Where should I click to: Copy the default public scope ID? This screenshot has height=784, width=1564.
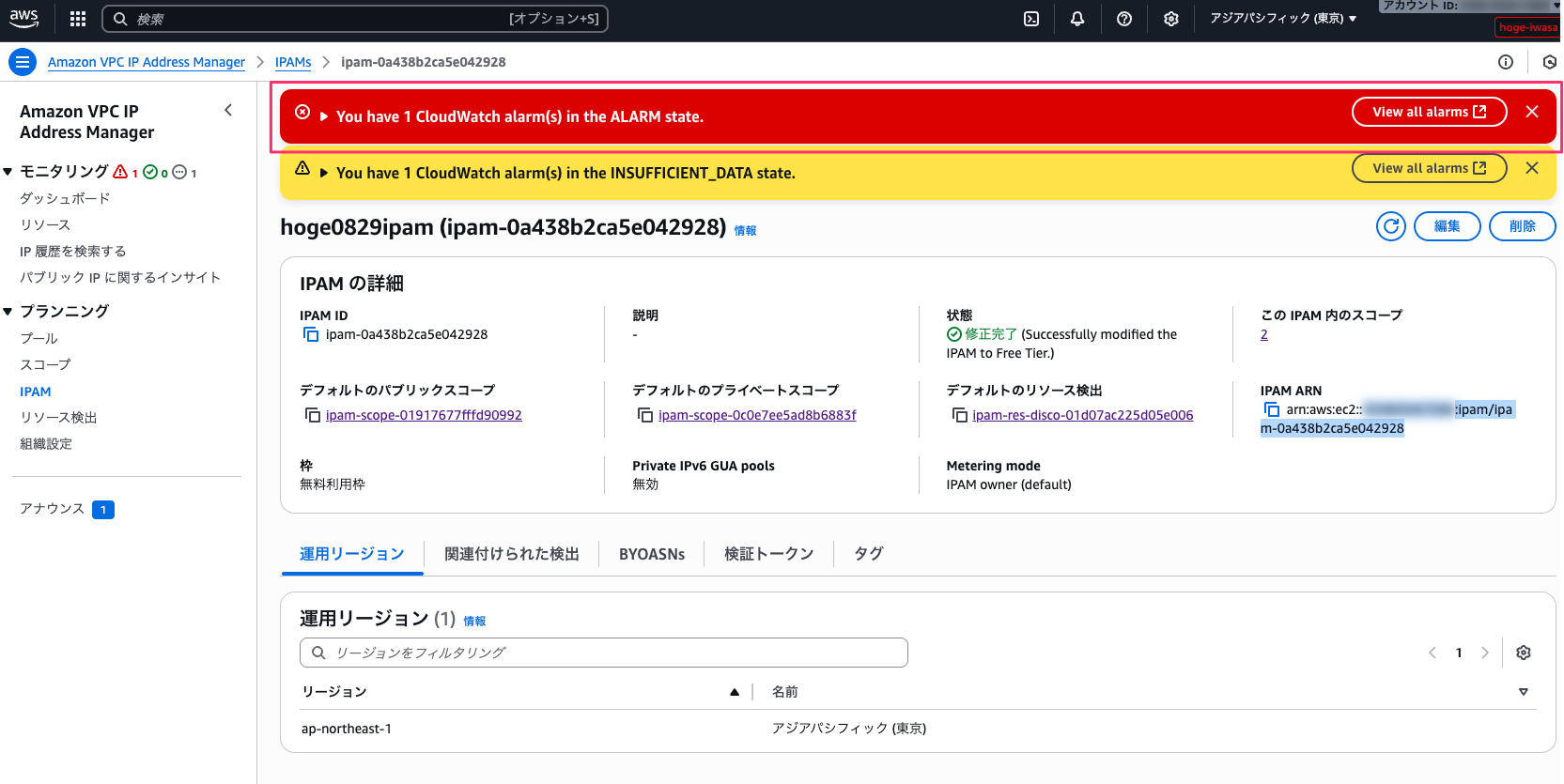click(313, 415)
